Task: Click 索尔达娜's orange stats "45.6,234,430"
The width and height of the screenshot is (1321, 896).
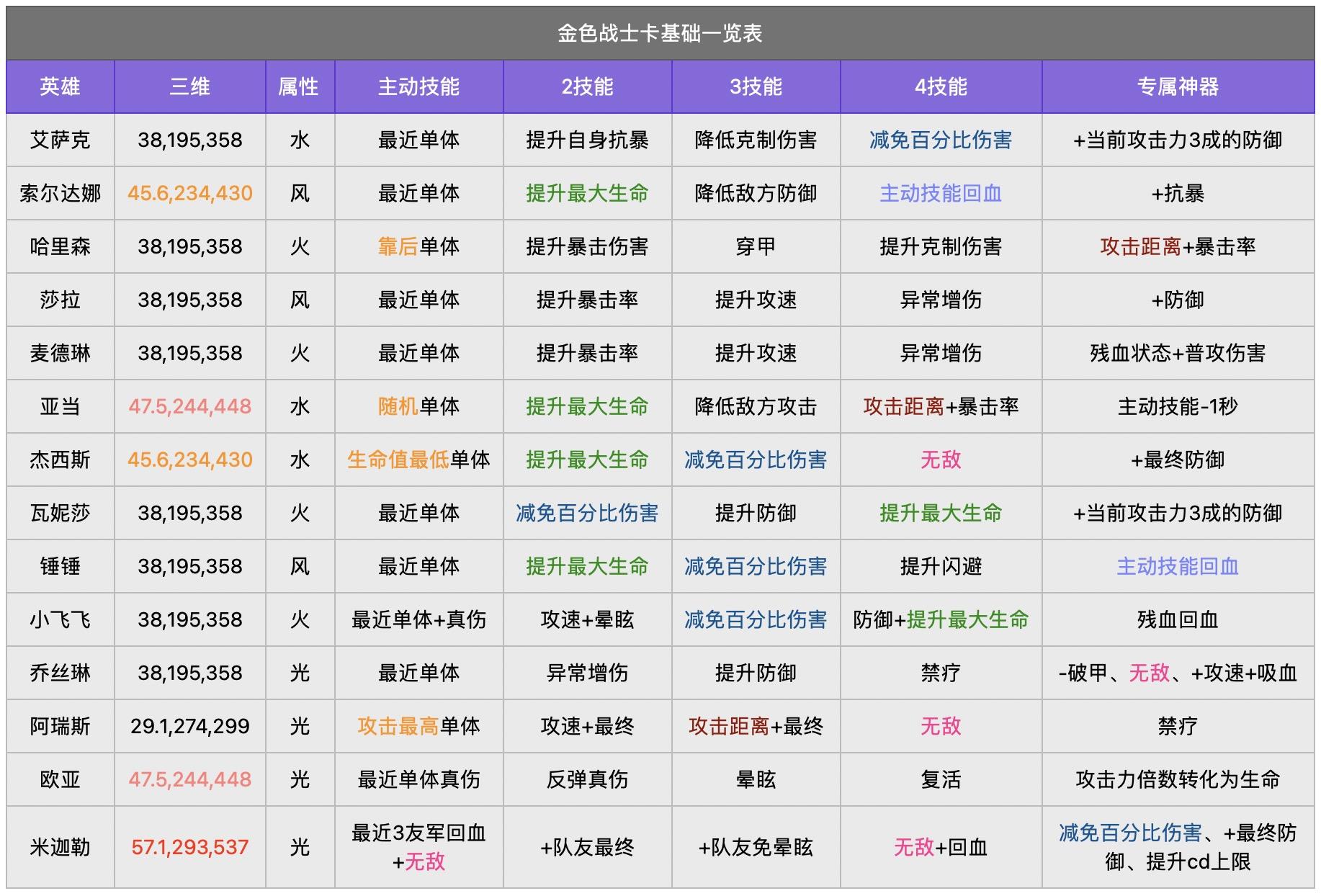Action: point(189,193)
